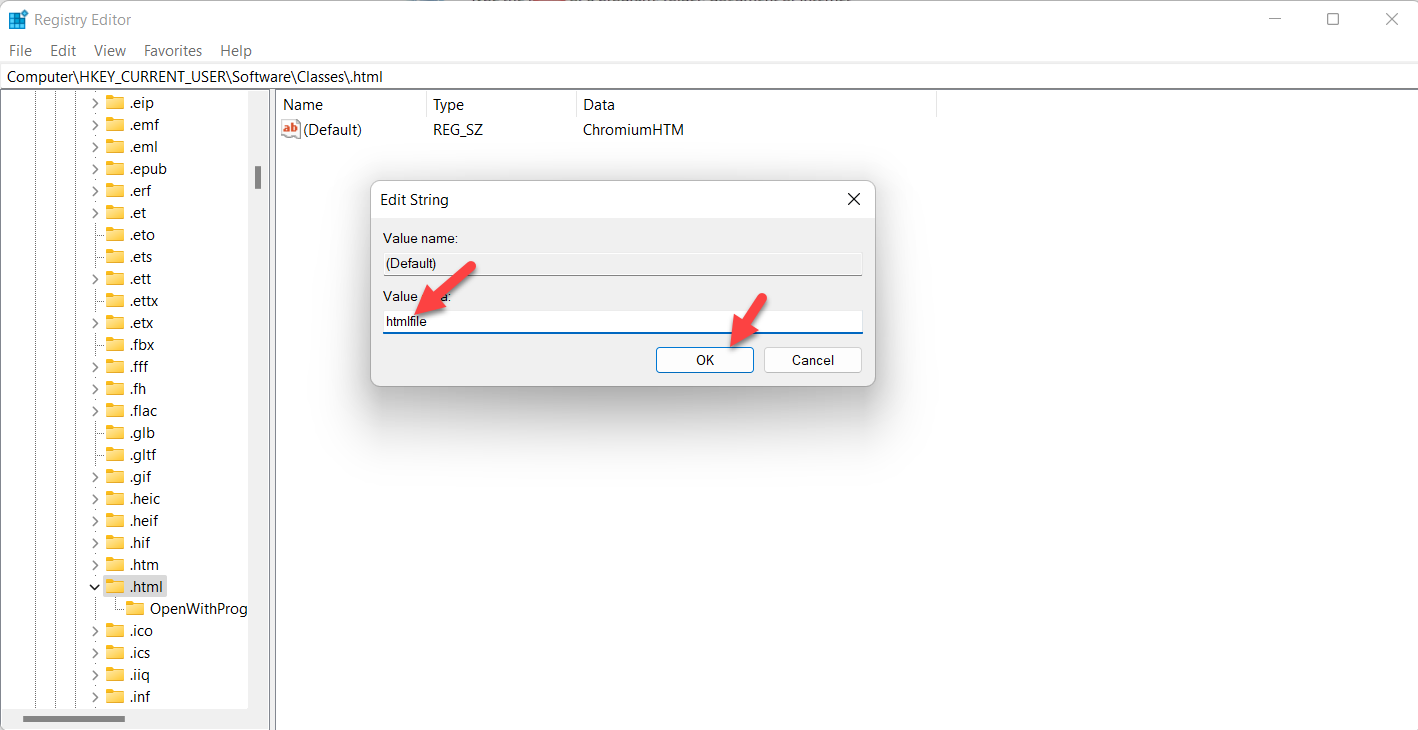The image size is (1418, 730).
Task: Expand the .htm registry key
Action: click(x=95, y=565)
